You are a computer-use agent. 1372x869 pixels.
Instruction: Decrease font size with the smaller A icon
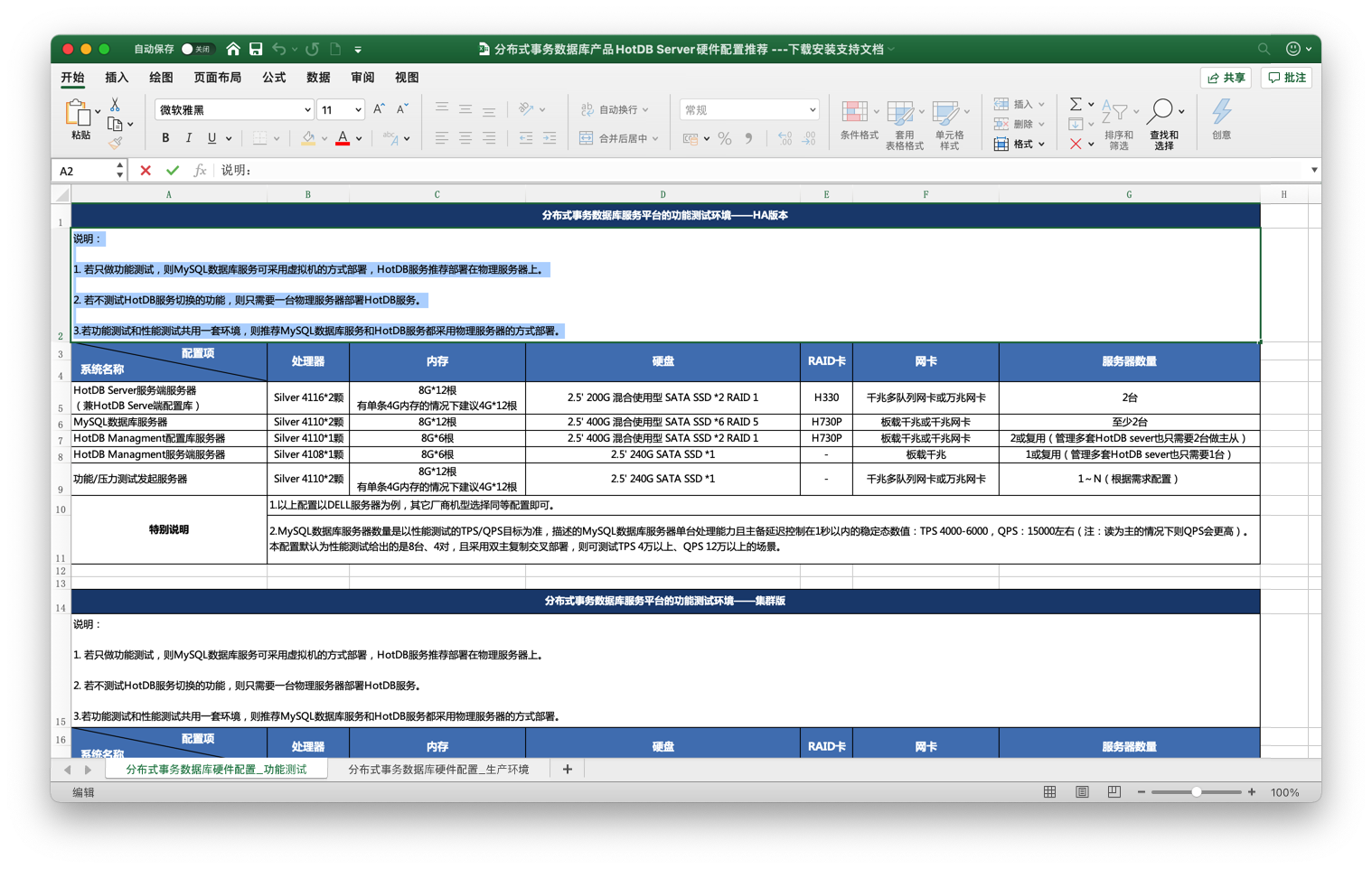coord(403,109)
